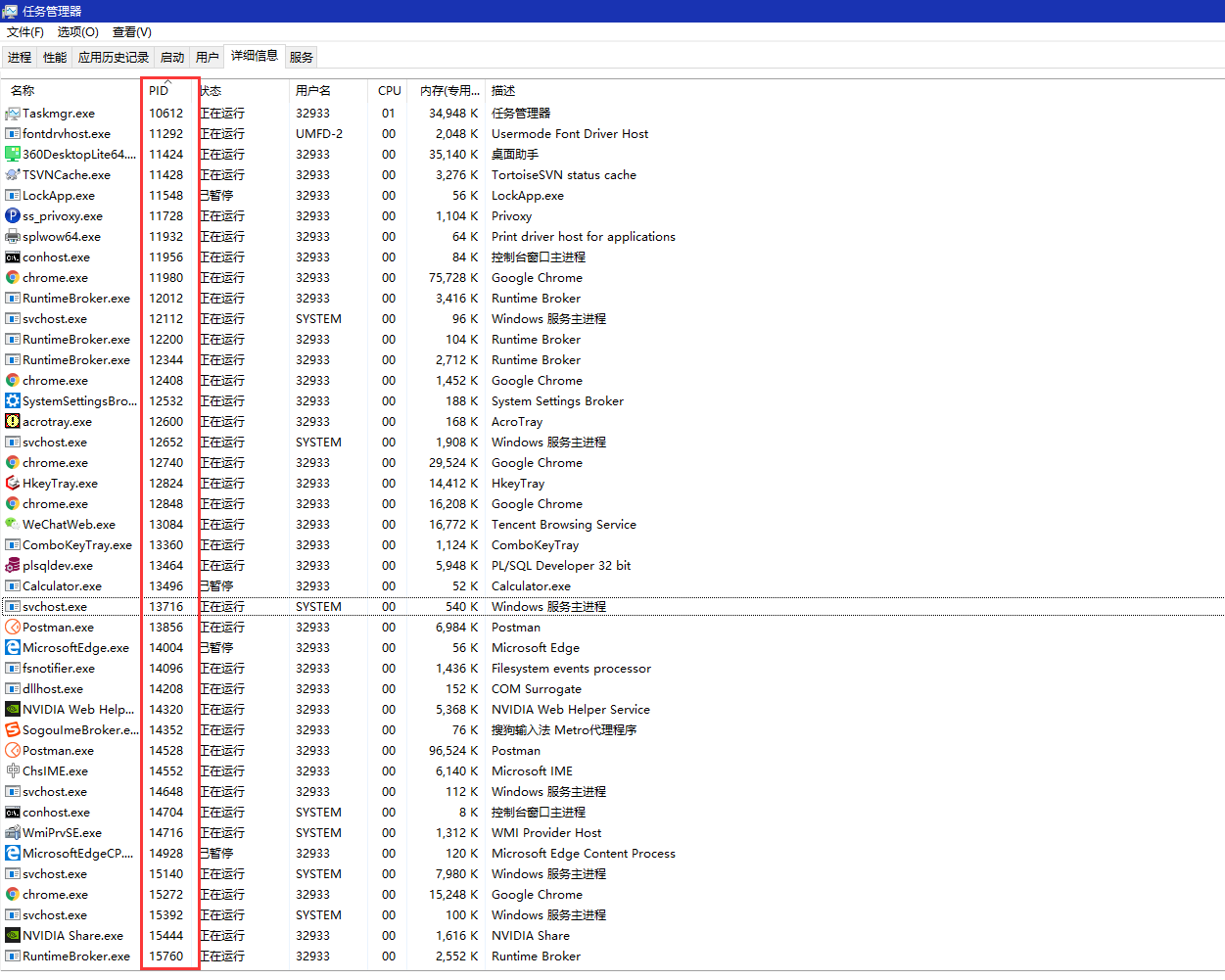This screenshot has height=980, width=1225.
Task: Select the ComboKeyTray.exe row
Action: tap(612, 545)
